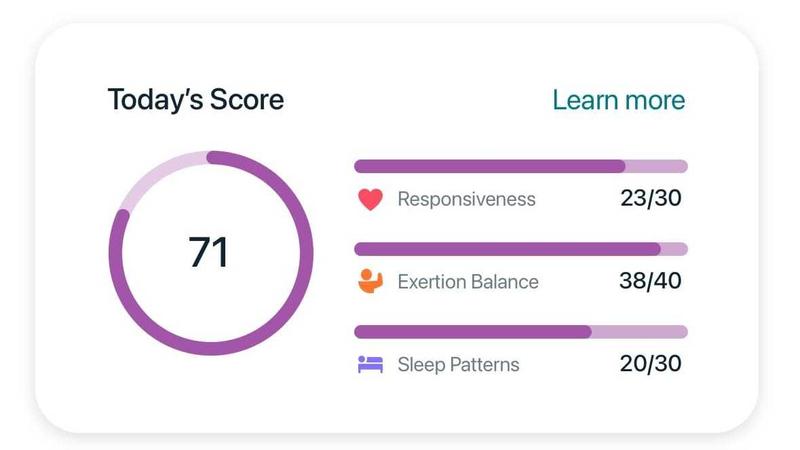This screenshot has height=450, width=800.
Task: Click the 23/30 Responsiveness score
Action: (x=650, y=198)
